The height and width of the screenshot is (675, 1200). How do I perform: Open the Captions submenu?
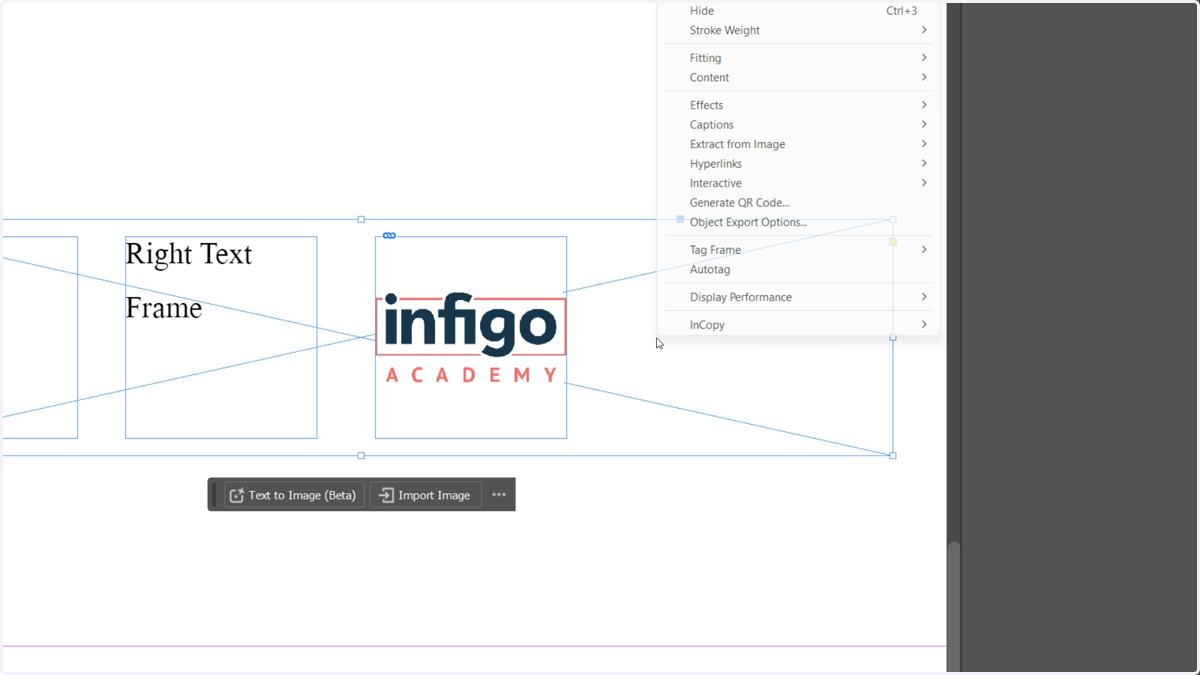[798, 125]
